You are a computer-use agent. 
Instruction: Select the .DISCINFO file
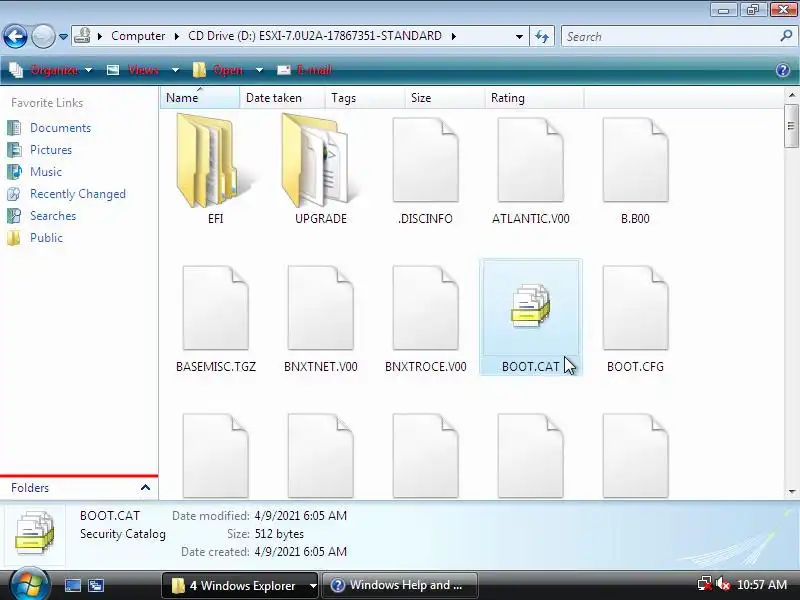426,170
